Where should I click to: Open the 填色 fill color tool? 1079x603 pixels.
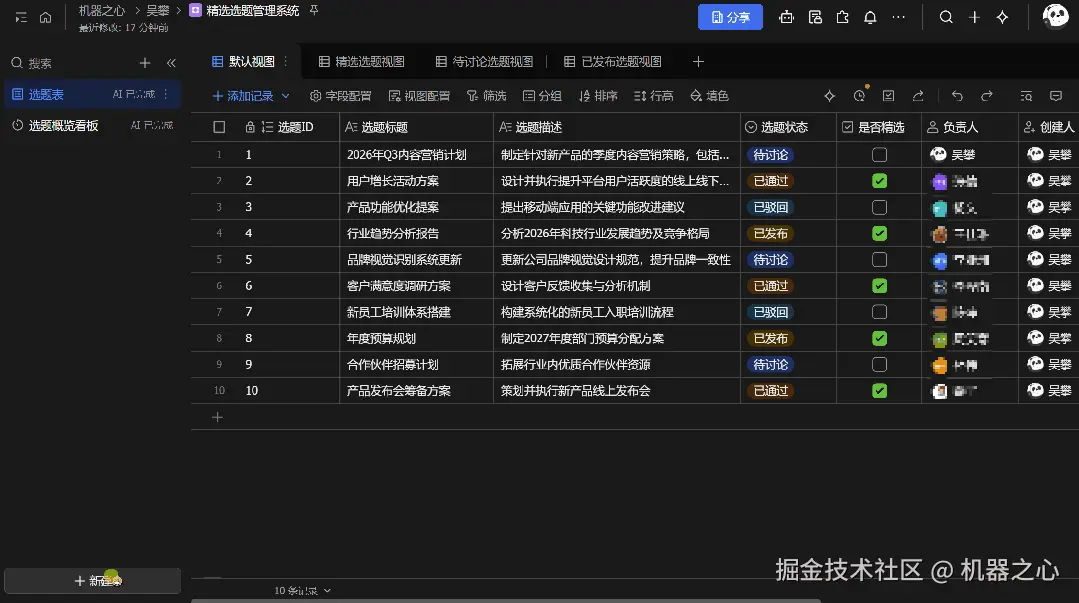(709, 96)
